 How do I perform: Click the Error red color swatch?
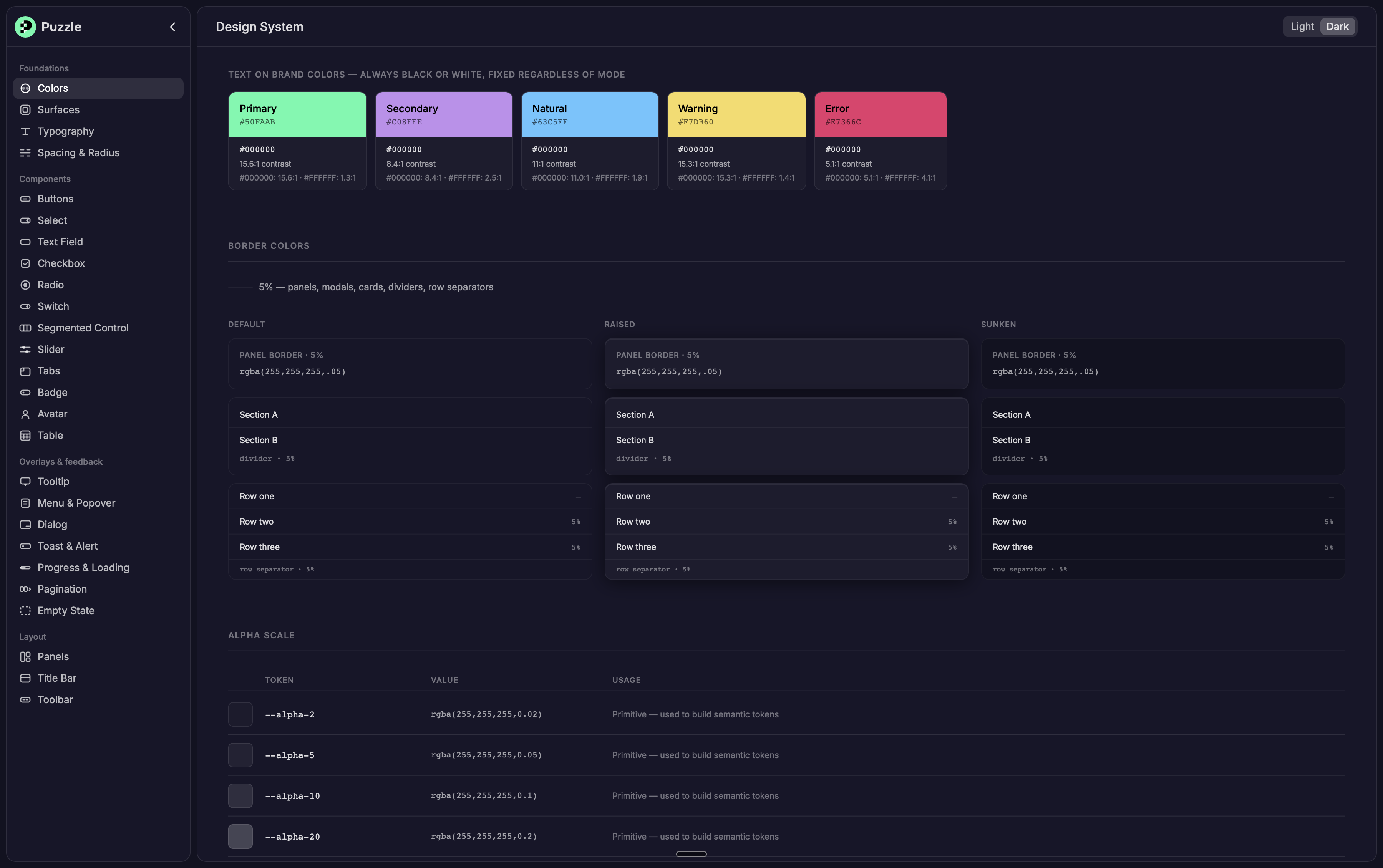880,115
